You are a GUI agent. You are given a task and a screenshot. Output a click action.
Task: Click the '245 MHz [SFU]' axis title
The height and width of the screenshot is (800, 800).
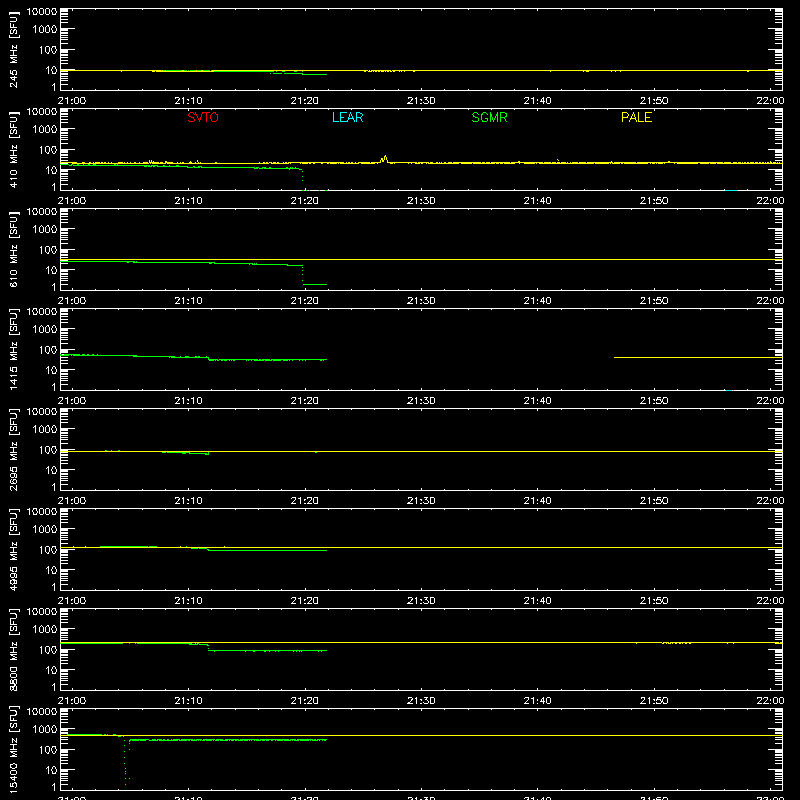(13, 49)
